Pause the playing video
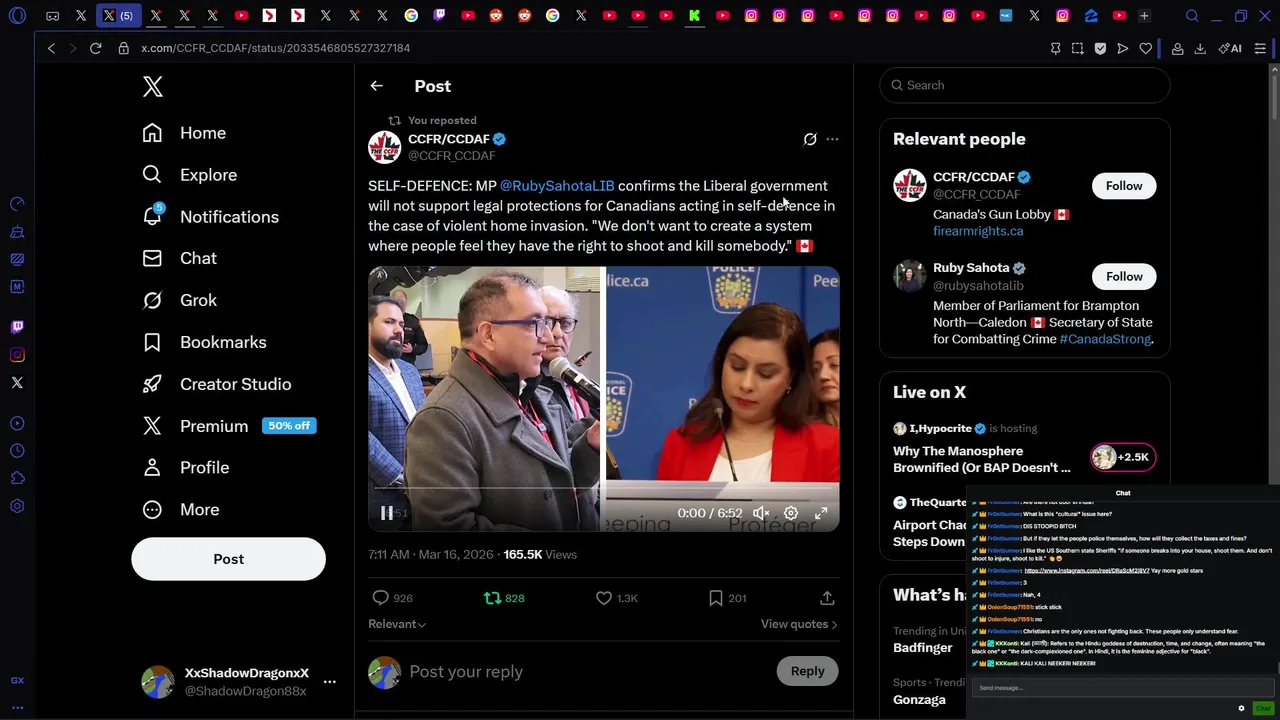The image size is (1280, 720). (x=387, y=513)
